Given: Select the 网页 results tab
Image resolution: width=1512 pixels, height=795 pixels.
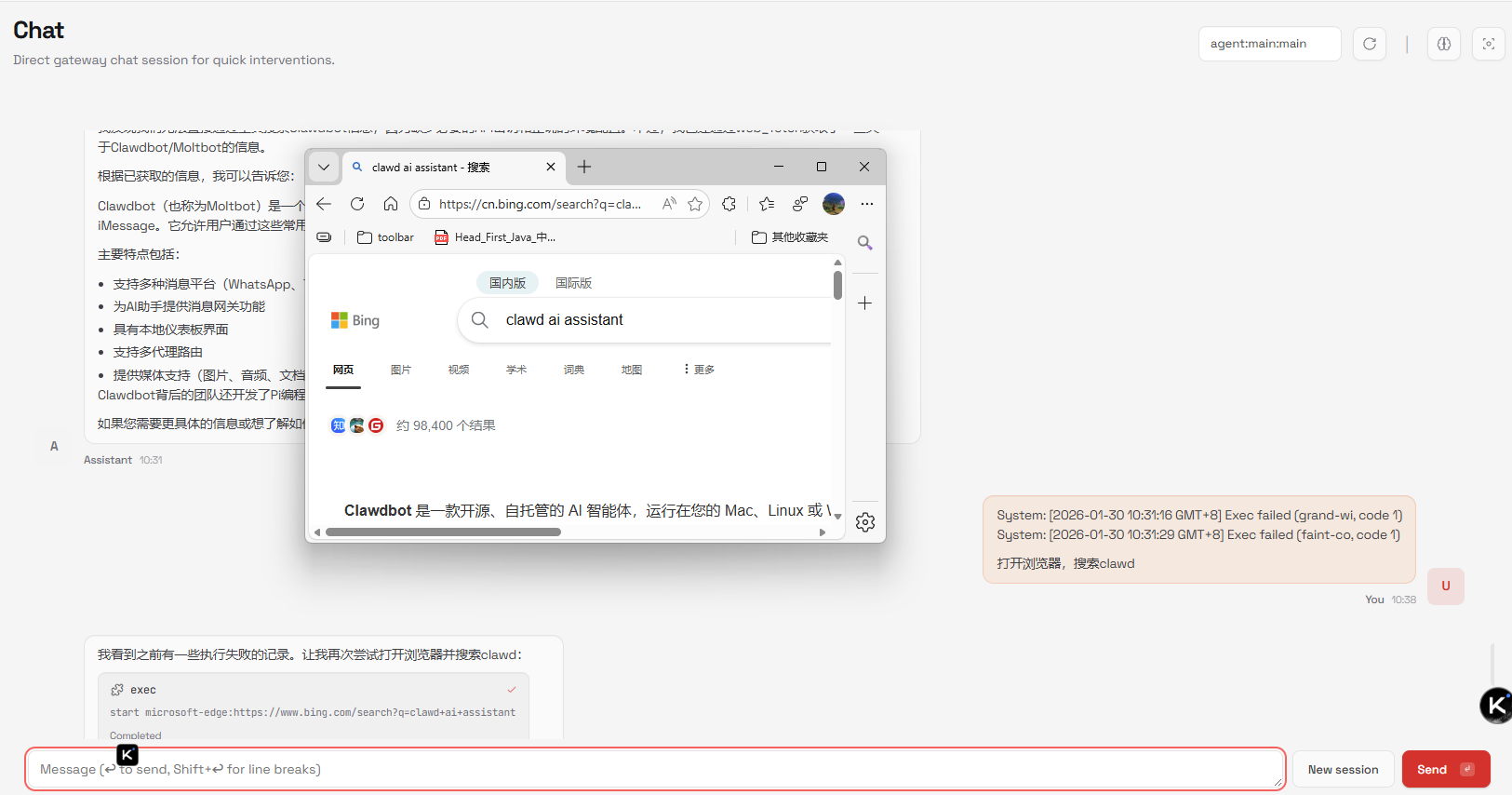Looking at the screenshot, I should pos(343,370).
